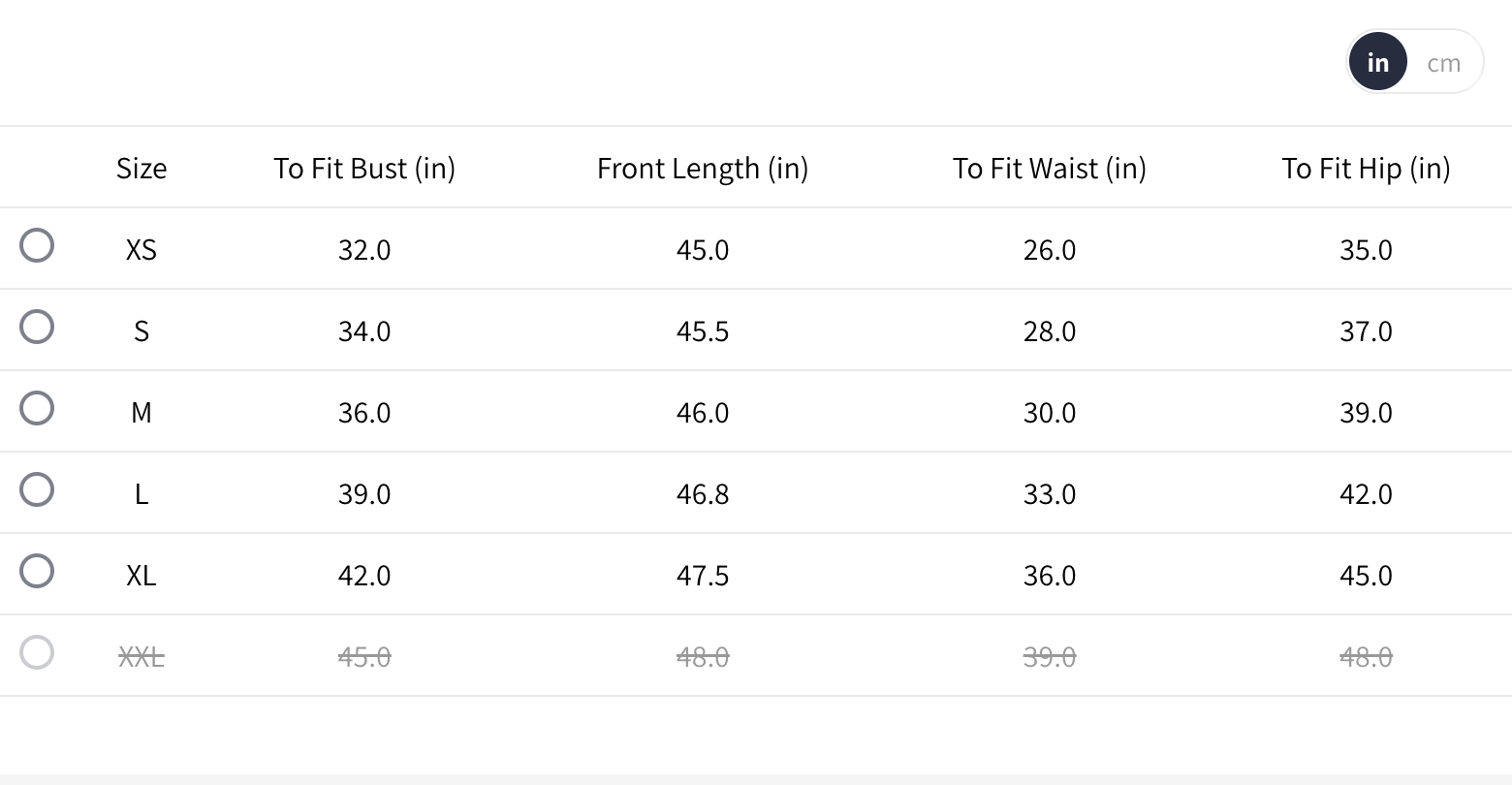The image size is (1512, 785).
Task: Choose the XL size radio button
Action: point(37,571)
